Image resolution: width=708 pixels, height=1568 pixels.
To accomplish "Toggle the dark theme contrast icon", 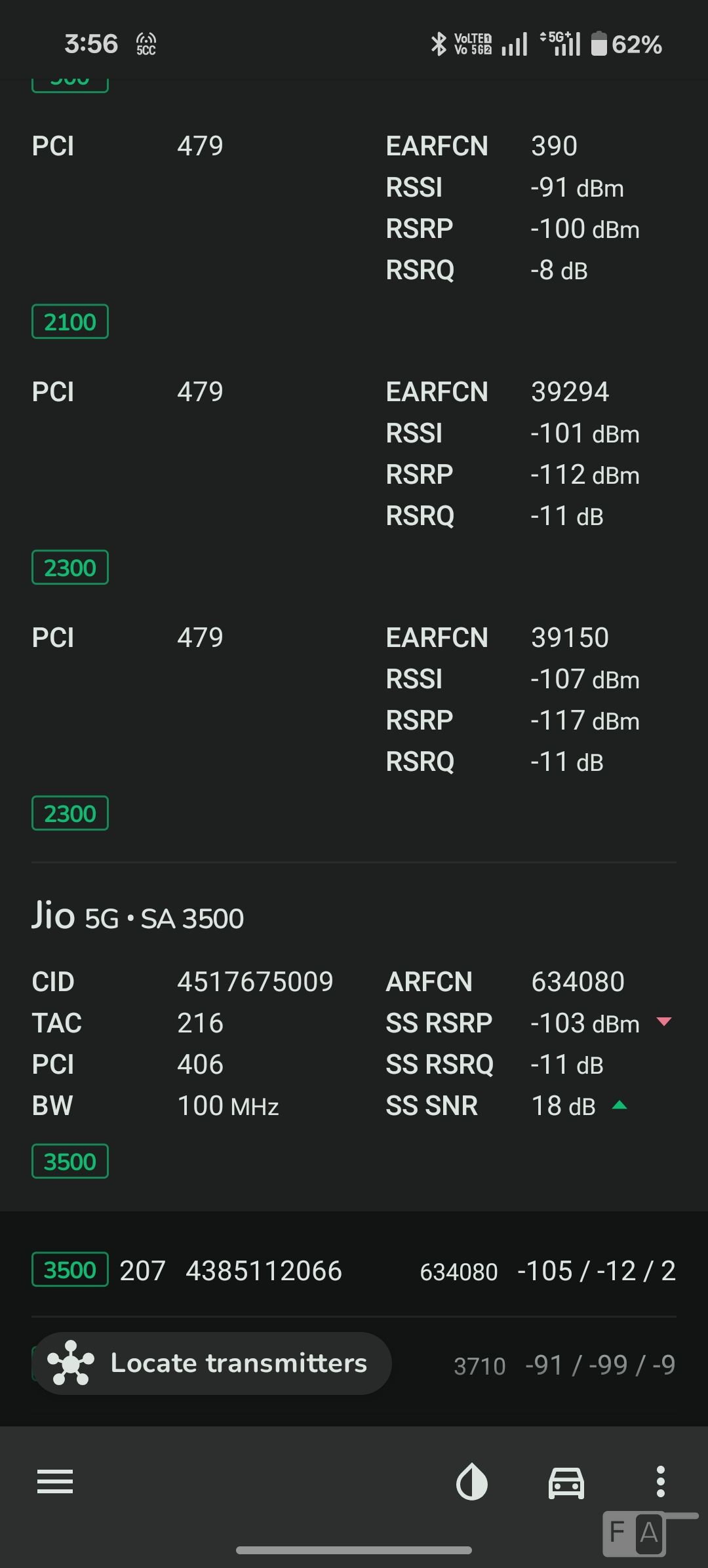I will pos(472,1482).
